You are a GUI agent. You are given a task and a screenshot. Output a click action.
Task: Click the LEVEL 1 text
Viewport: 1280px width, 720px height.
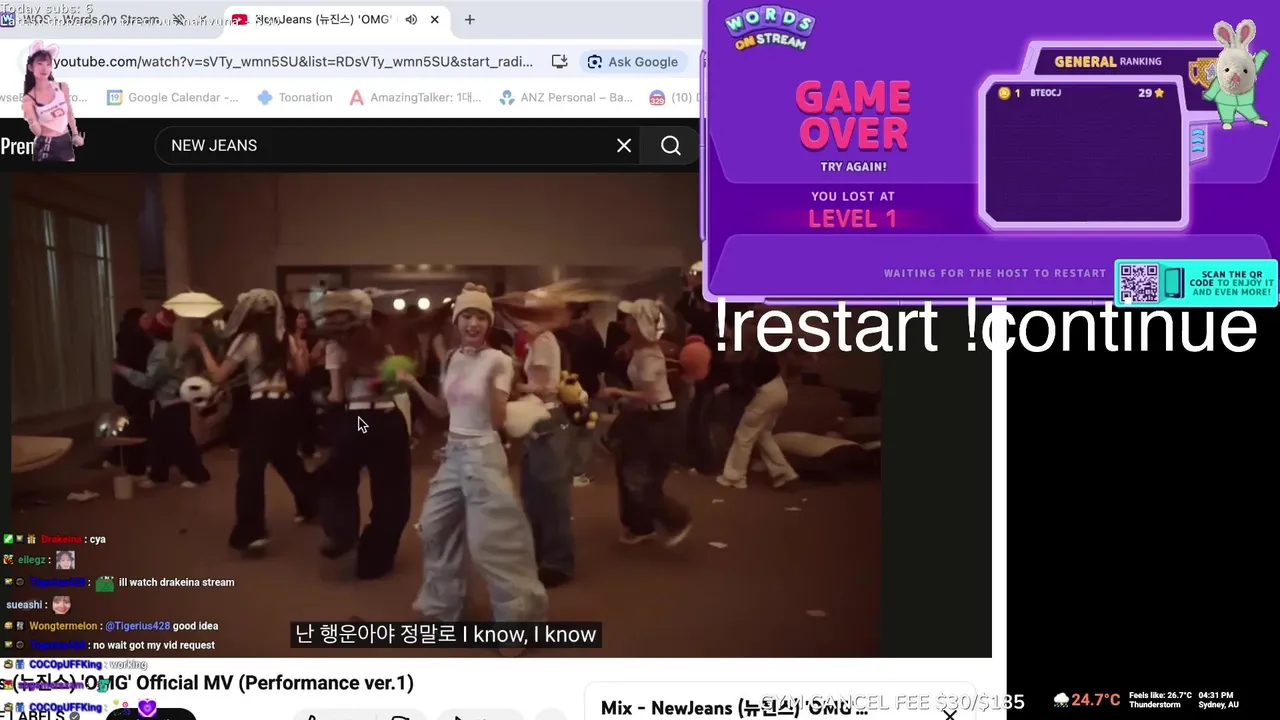click(852, 219)
